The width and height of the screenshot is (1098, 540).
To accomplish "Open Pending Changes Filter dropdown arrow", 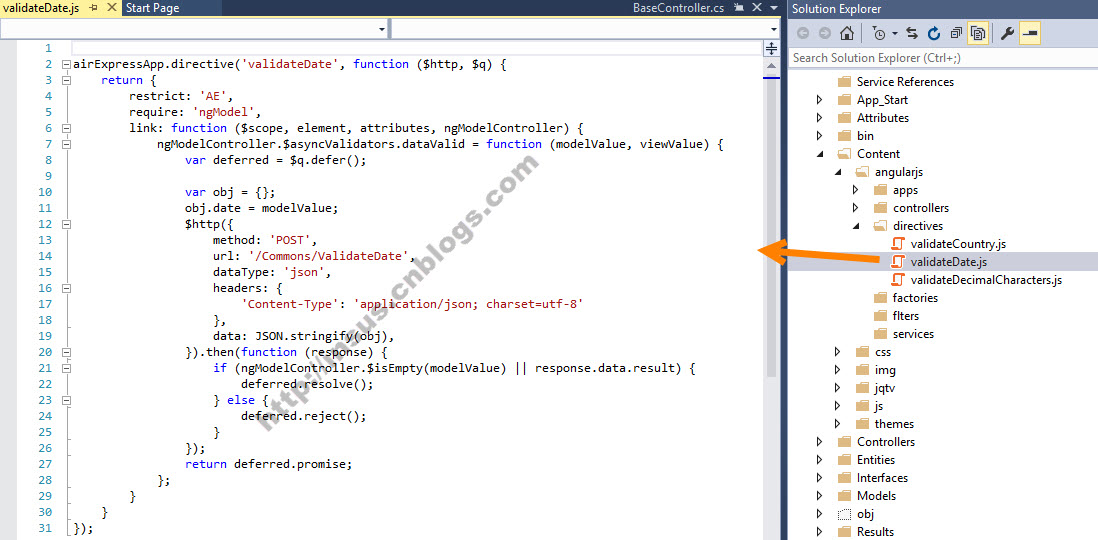I will pyautogui.click(x=895, y=34).
